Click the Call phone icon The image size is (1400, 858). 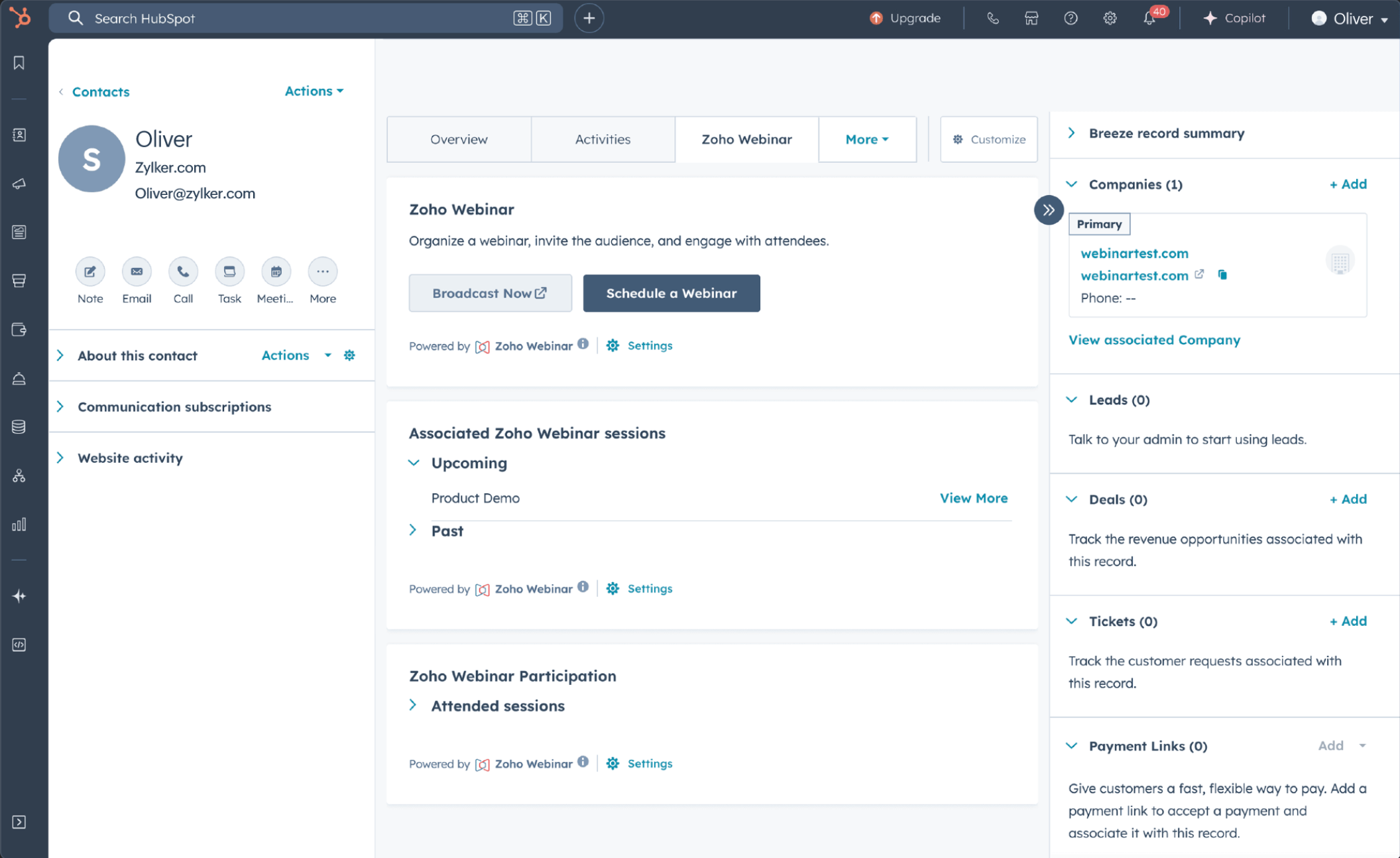point(183,272)
